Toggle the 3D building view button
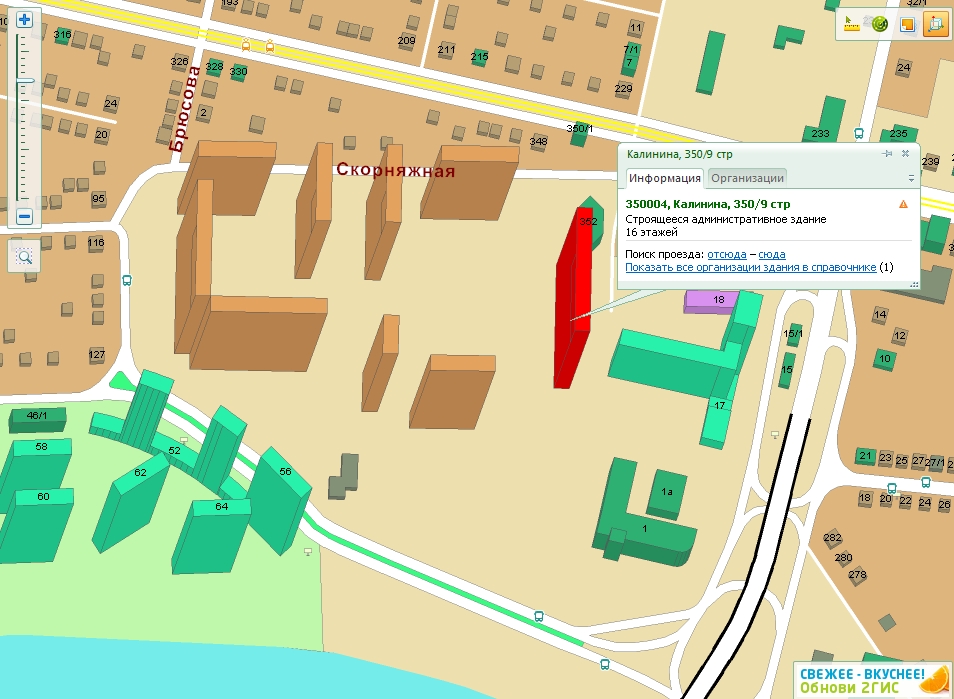This screenshot has height=699, width=954. [936, 25]
